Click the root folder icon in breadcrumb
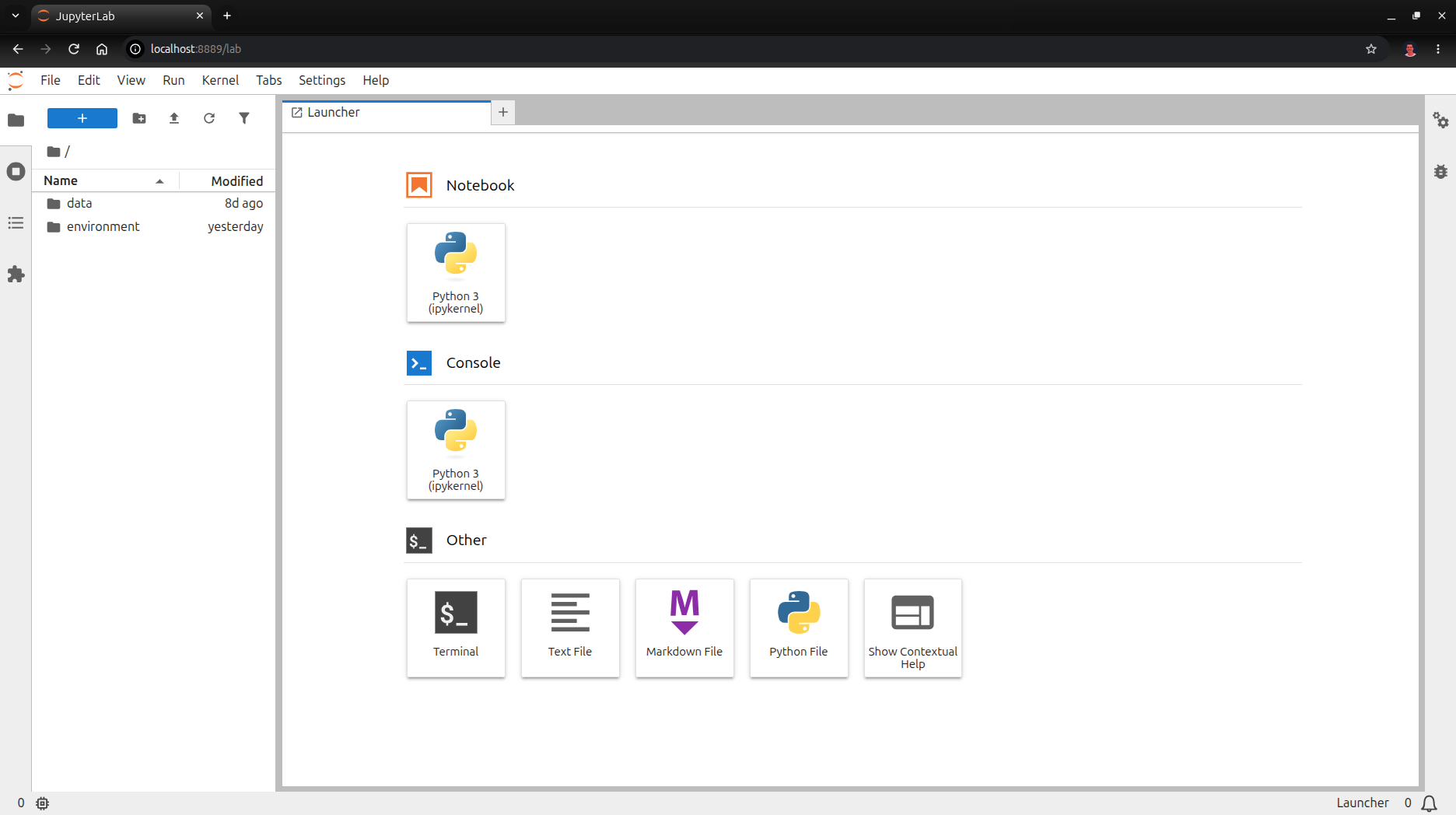Image resolution: width=1456 pixels, height=815 pixels. pyautogui.click(x=54, y=152)
